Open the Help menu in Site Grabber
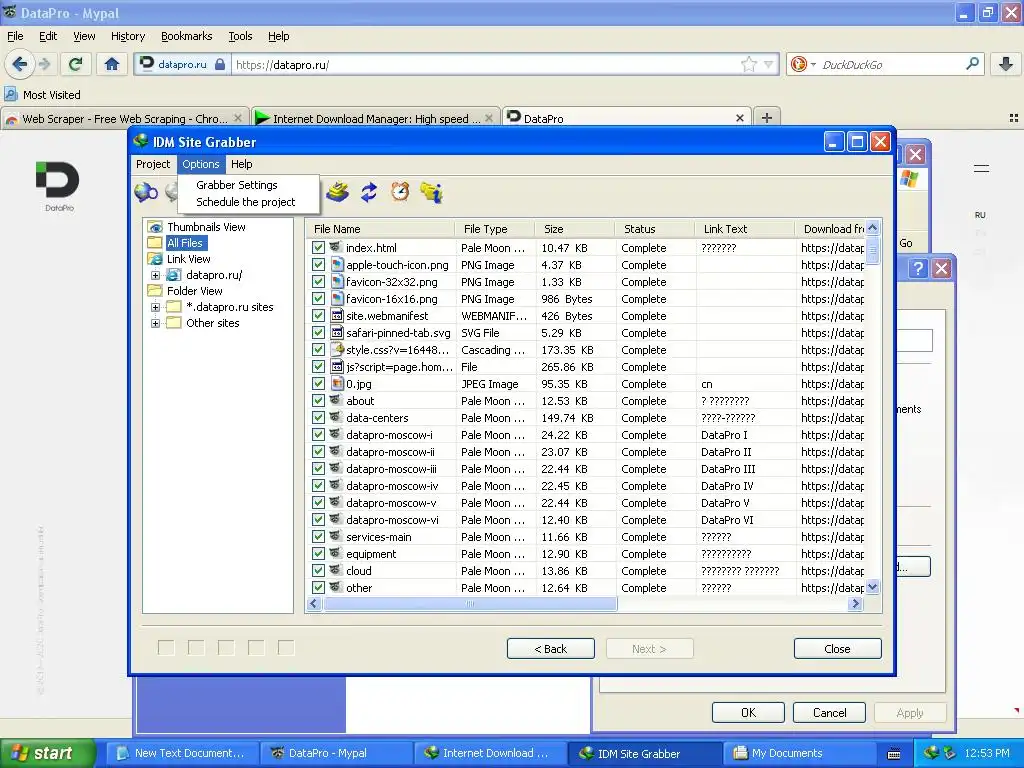Image resolution: width=1024 pixels, height=768 pixels. (x=242, y=164)
